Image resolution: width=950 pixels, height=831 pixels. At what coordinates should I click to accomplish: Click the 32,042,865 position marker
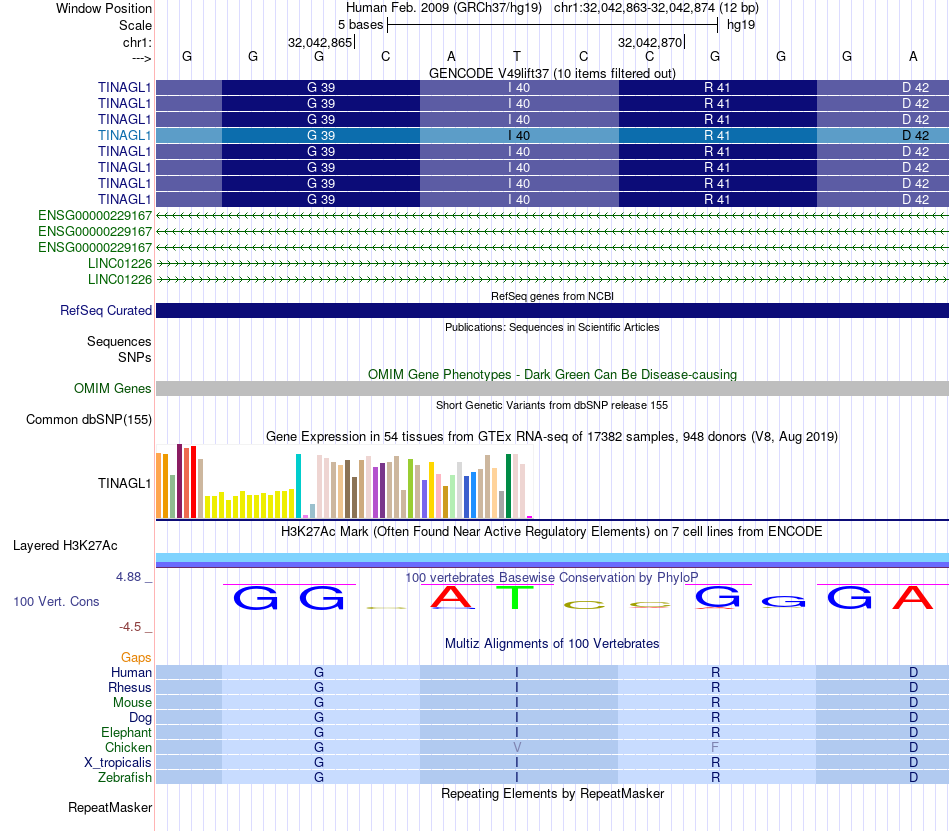click(x=321, y=42)
